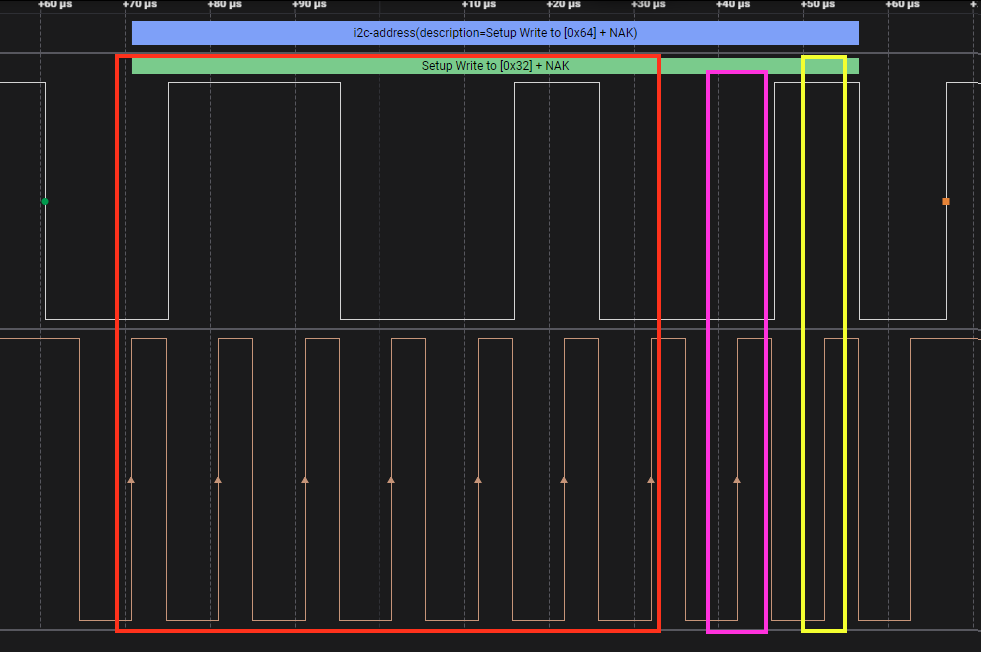Click the eighth, last rising-edge arrow on clock trace

tap(737, 480)
